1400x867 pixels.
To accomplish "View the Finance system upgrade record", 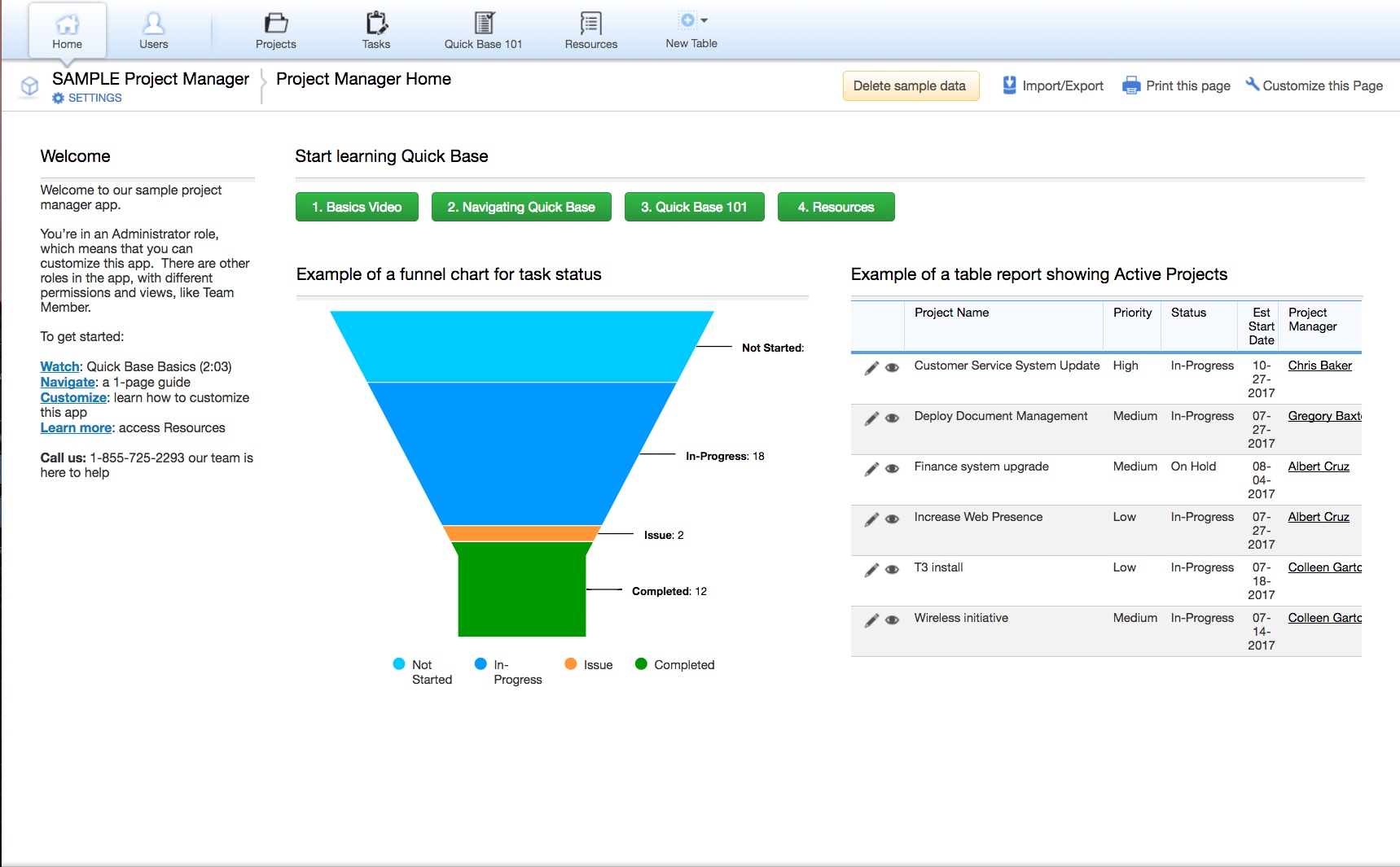I will click(892, 469).
